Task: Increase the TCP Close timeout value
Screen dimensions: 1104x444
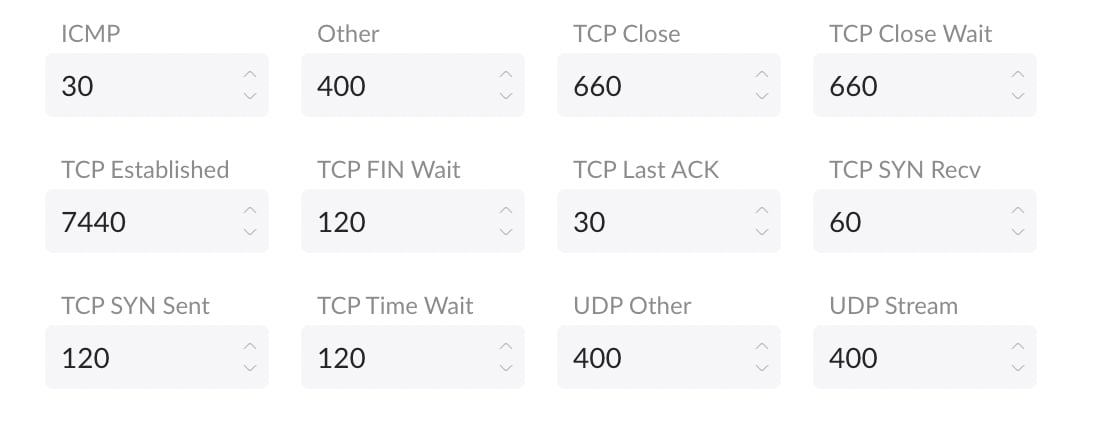Action: (762, 75)
